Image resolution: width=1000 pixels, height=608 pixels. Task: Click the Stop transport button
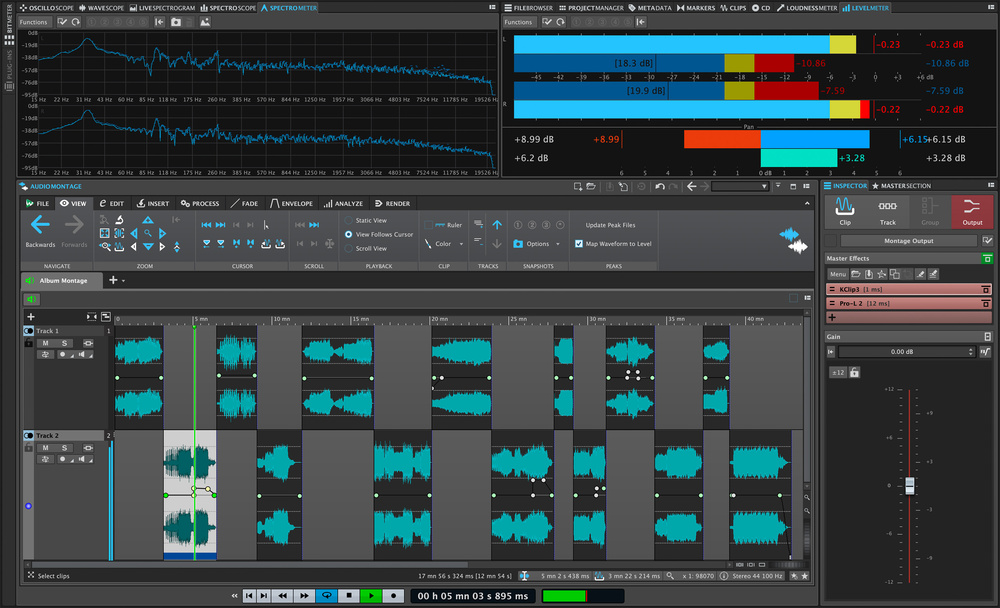[x=348, y=596]
